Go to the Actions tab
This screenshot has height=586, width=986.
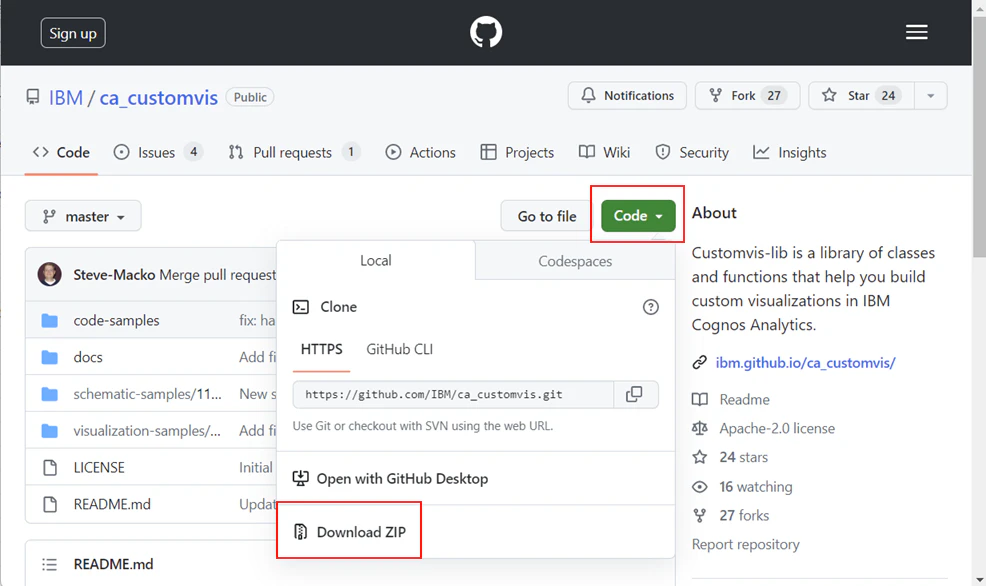coord(420,152)
